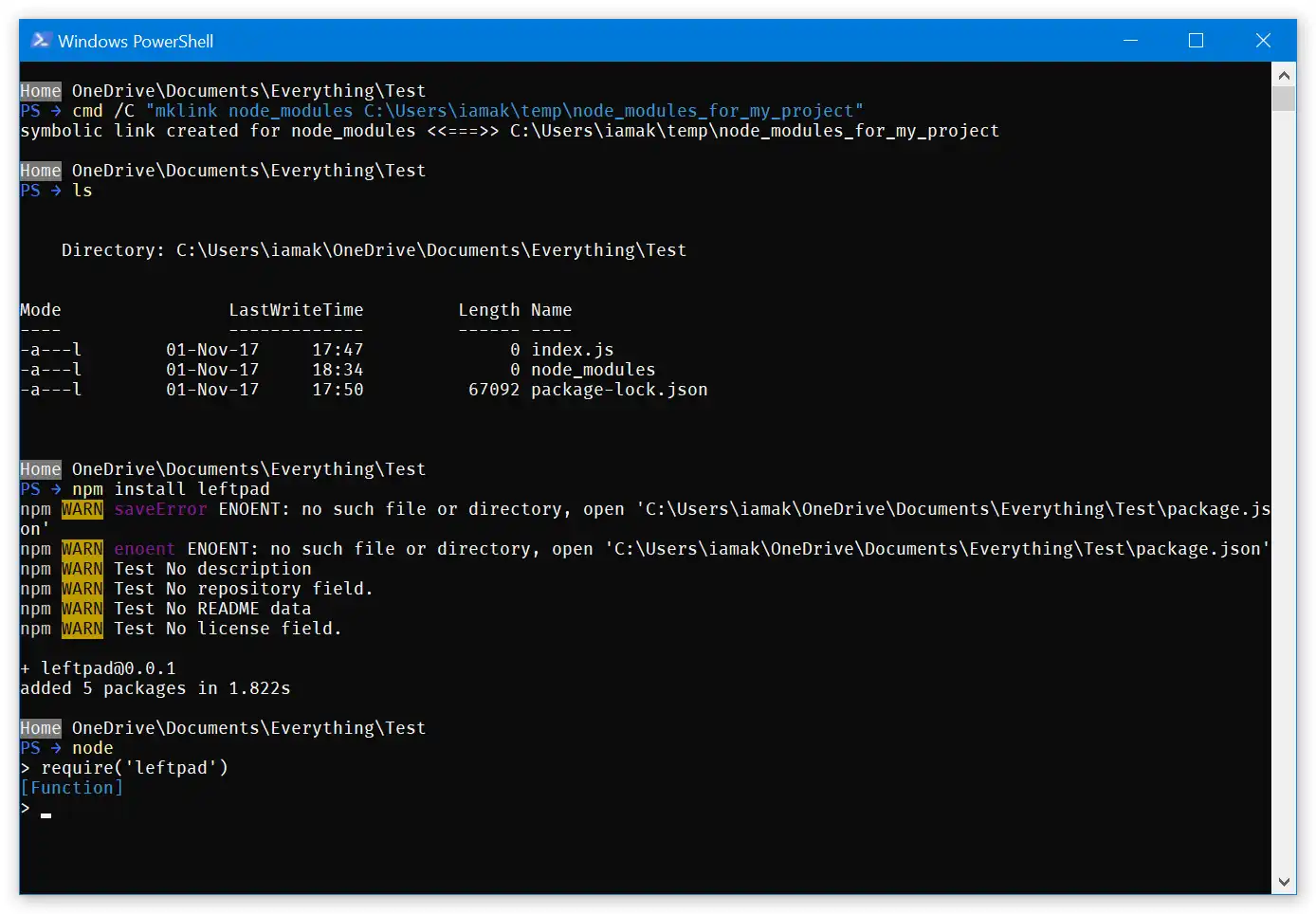
Task: Select the index.js directory entry
Action: click(572, 349)
